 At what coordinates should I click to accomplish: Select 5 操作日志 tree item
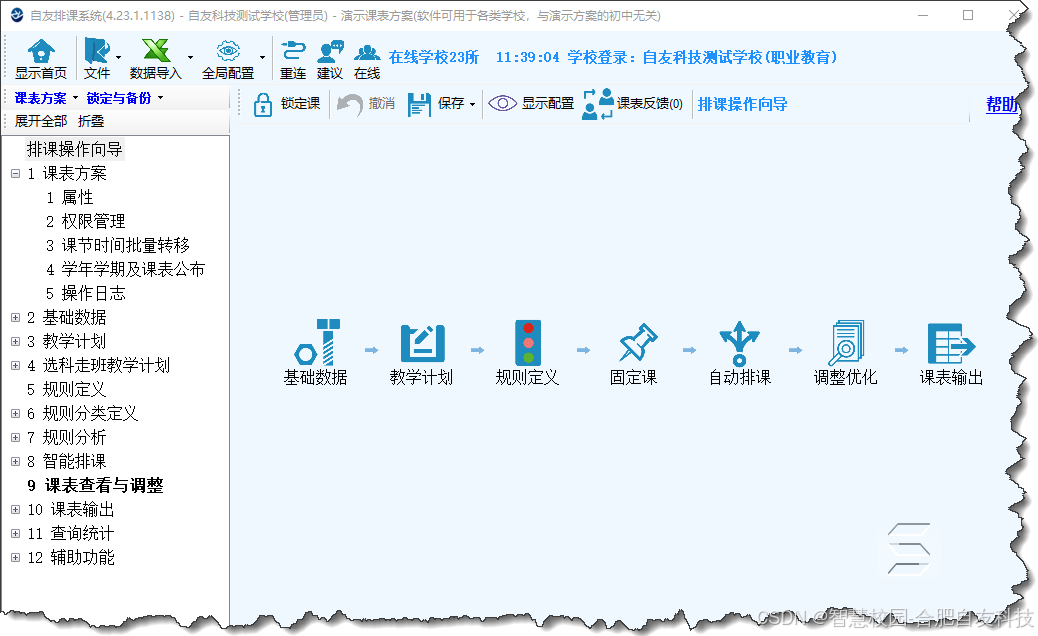coord(85,293)
